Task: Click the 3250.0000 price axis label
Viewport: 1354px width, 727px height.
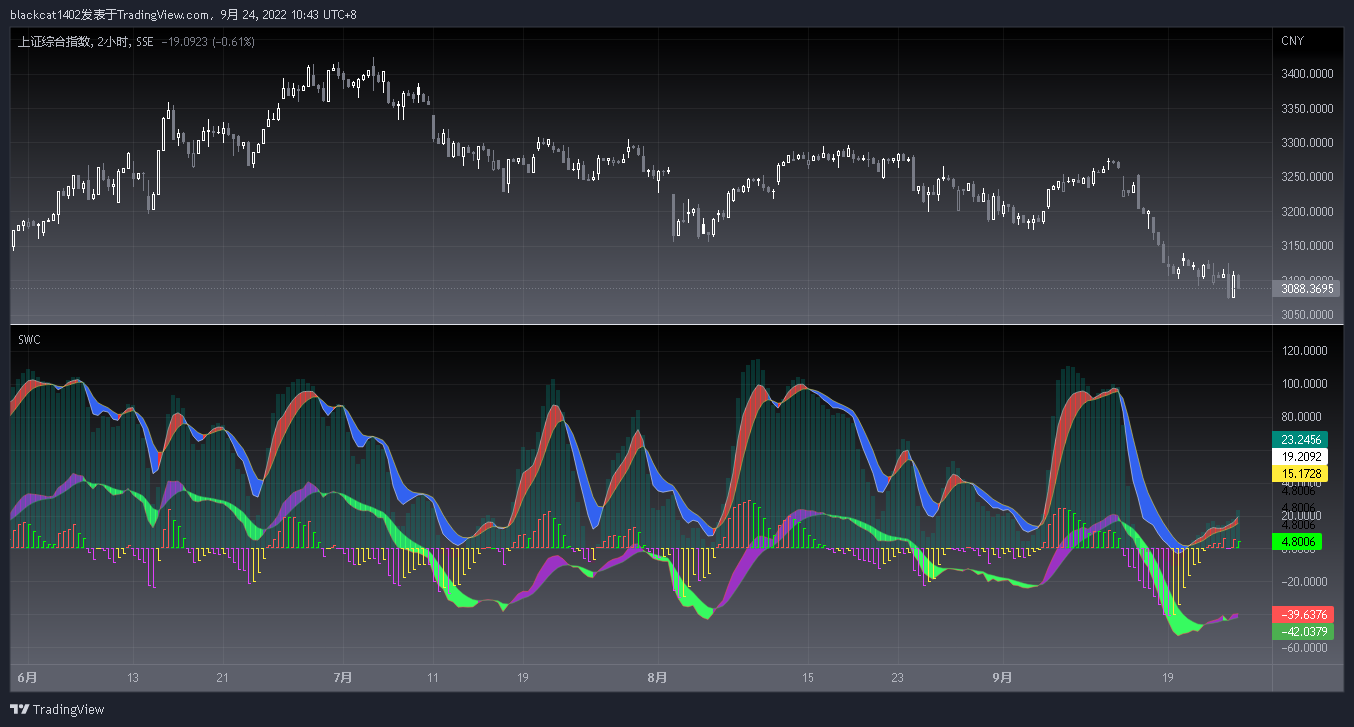Action: (1307, 177)
